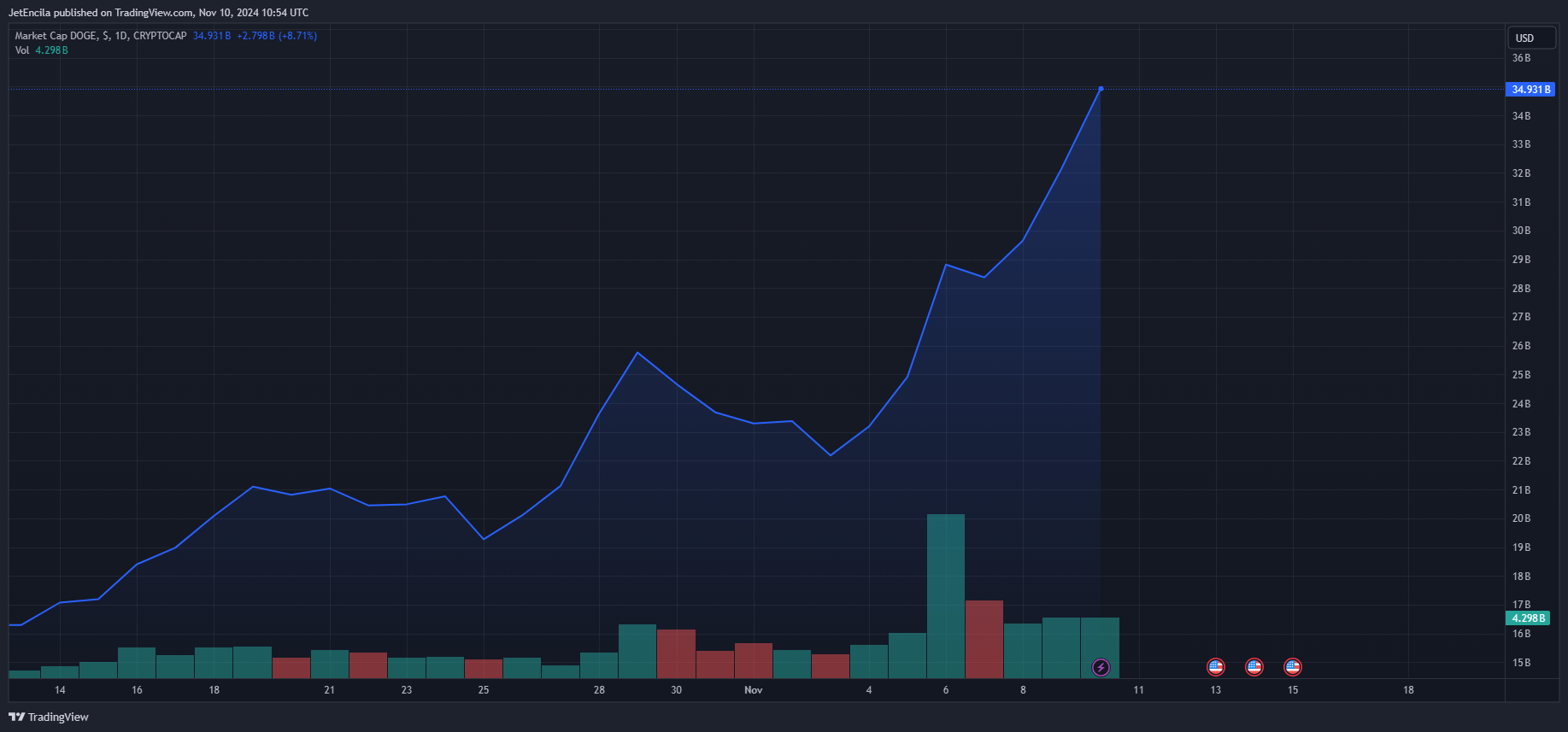Screen dimensions: 1568x732
Task: Click the "4" date axis label
Action: pos(869,690)
